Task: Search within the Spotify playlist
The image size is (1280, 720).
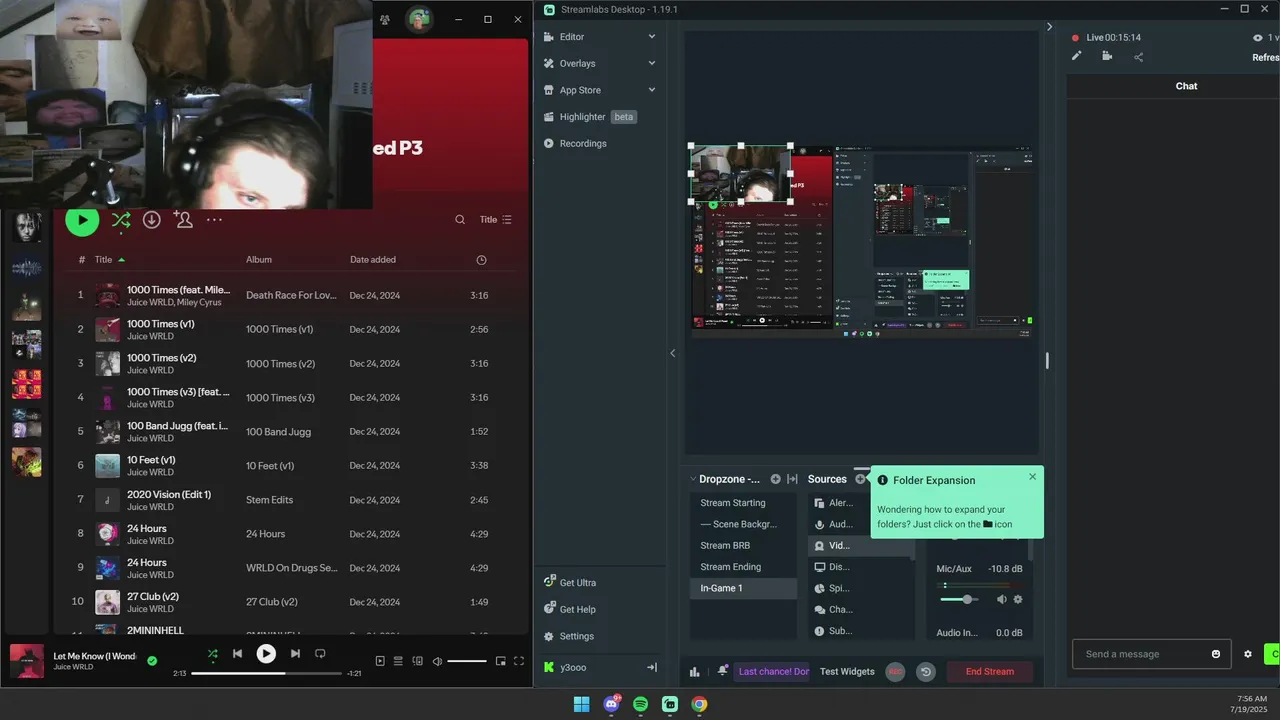Action: pos(460,220)
